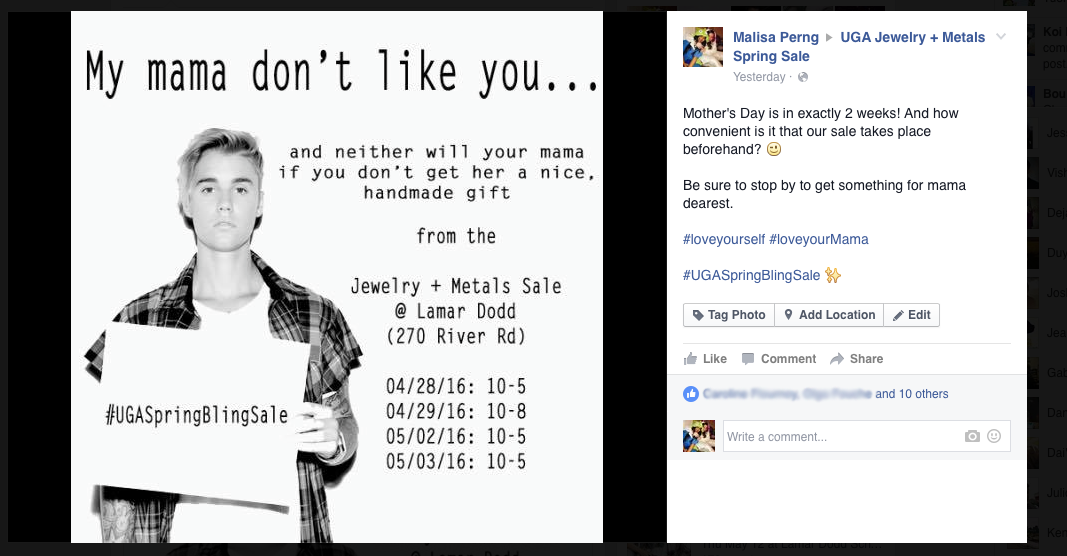
Task: Open the post options dropdown arrow
Action: click(1001, 37)
